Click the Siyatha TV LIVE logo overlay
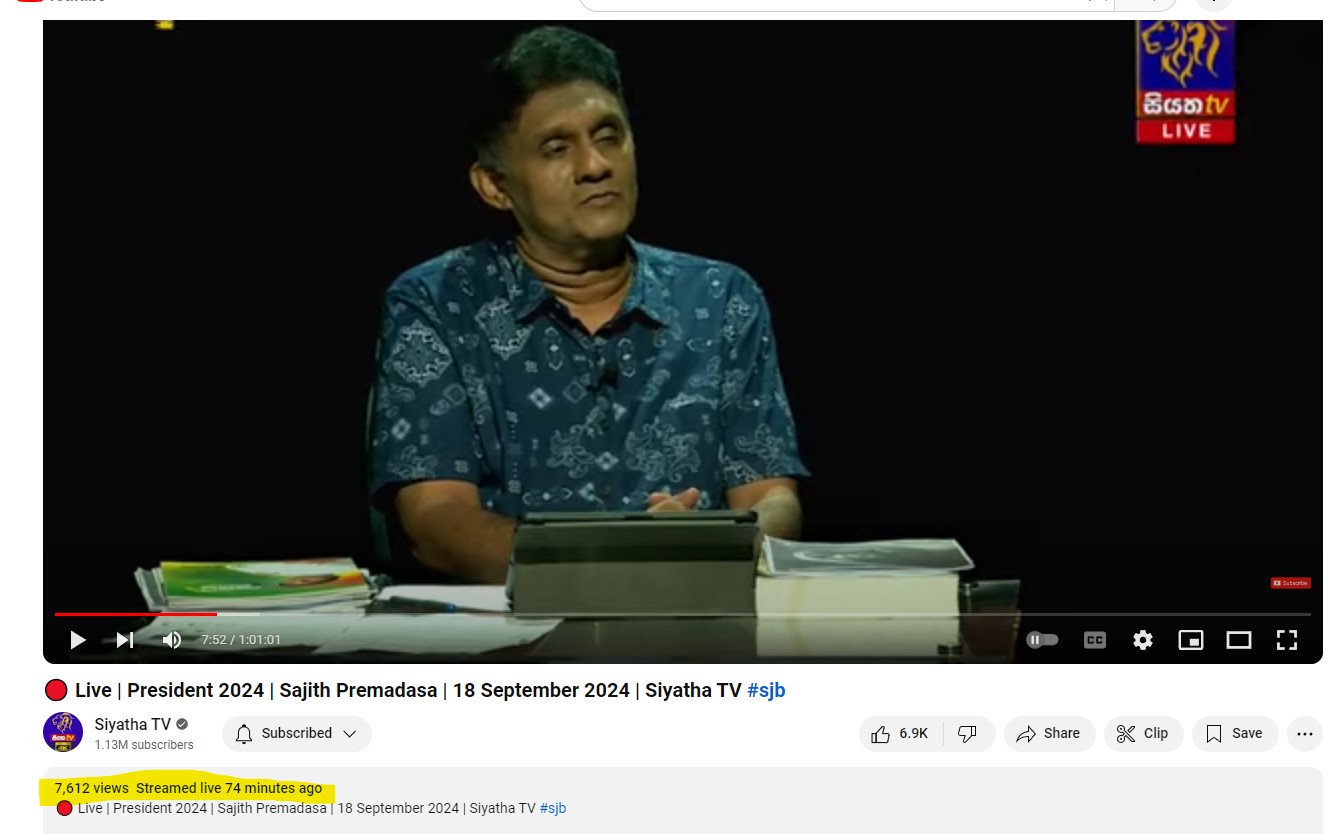This screenshot has height=834, width=1337. point(1185,82)
